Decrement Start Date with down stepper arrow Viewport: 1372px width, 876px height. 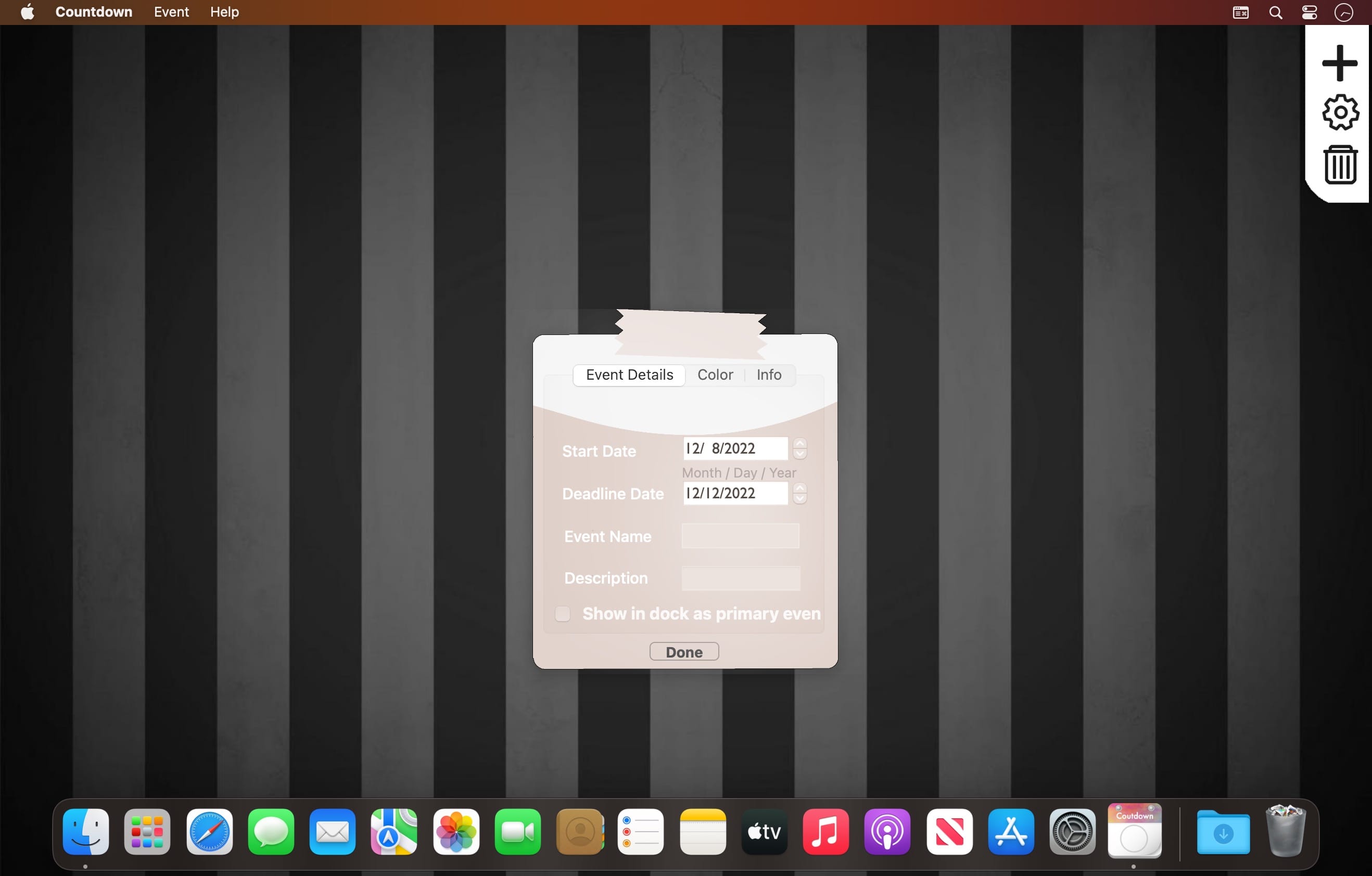tap(799, 454)
